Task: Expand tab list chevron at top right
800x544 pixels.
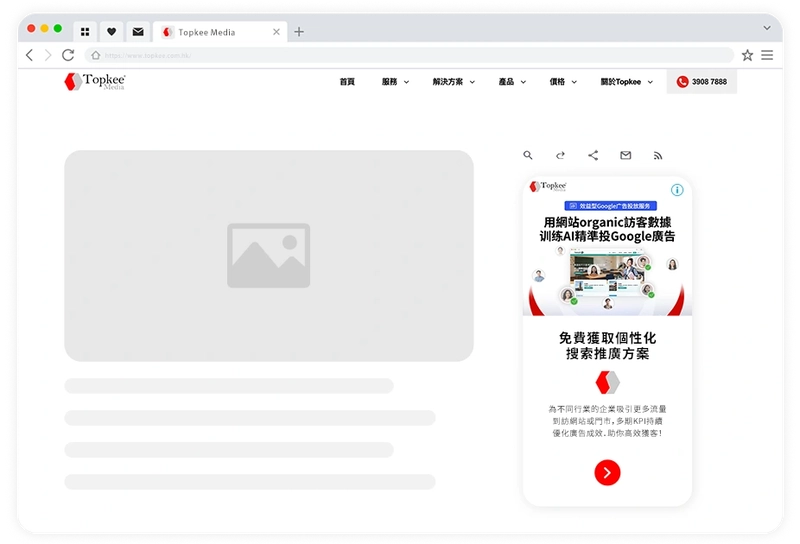Action: [x=767, y=28]
